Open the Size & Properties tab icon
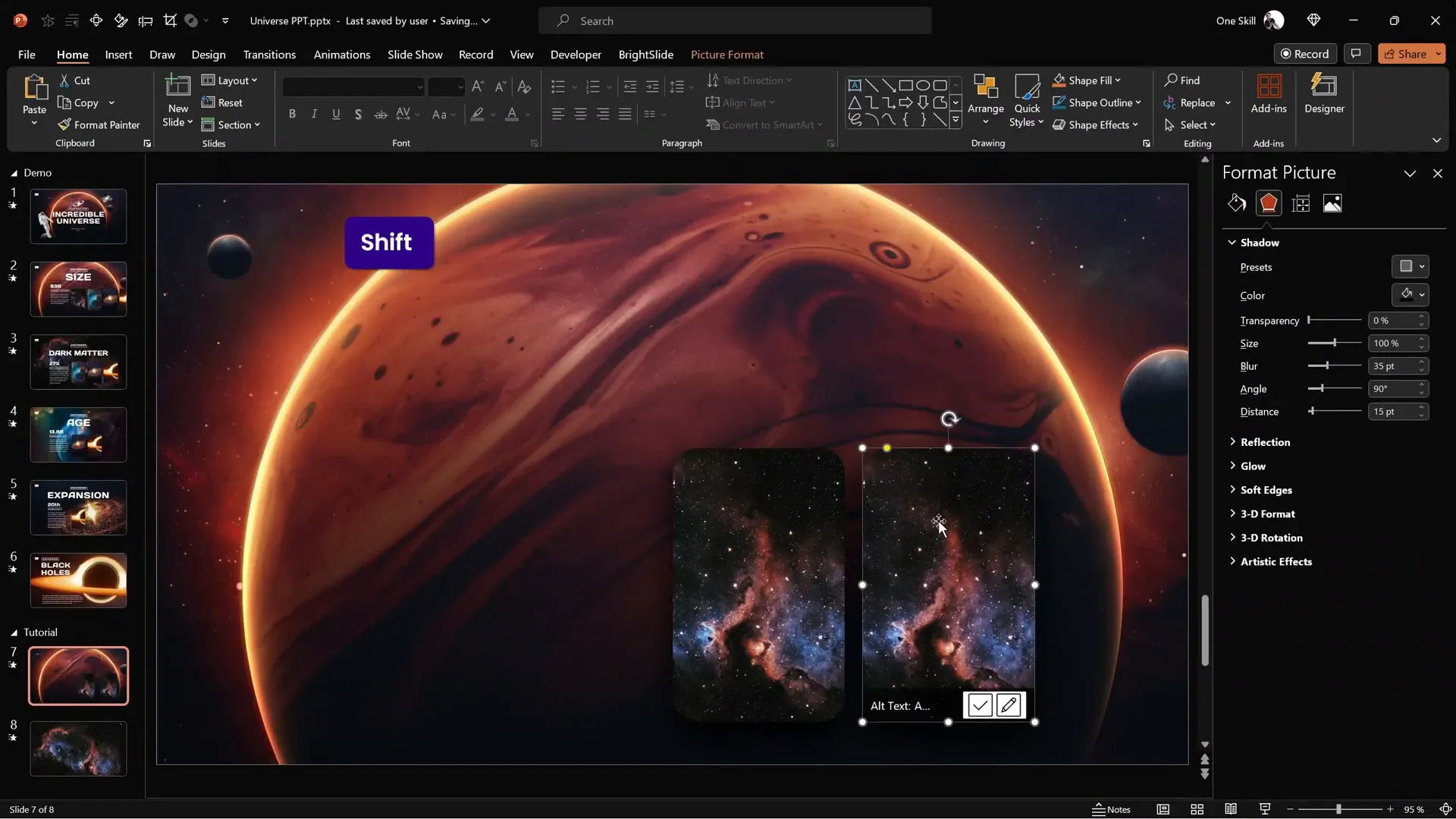This screenshot has height=819, width=1456. pos(1301,203)
